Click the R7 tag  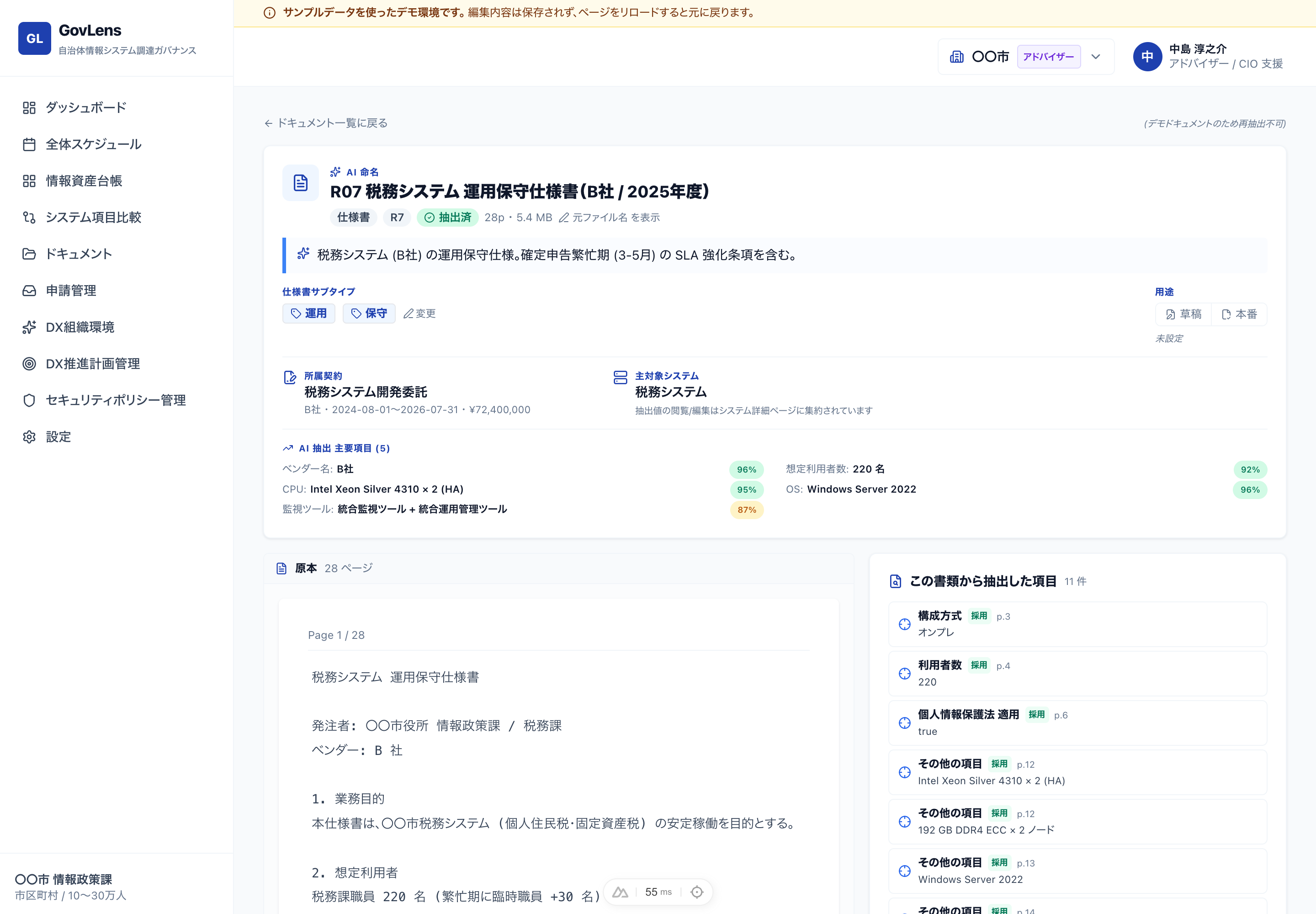click(397, 218)
